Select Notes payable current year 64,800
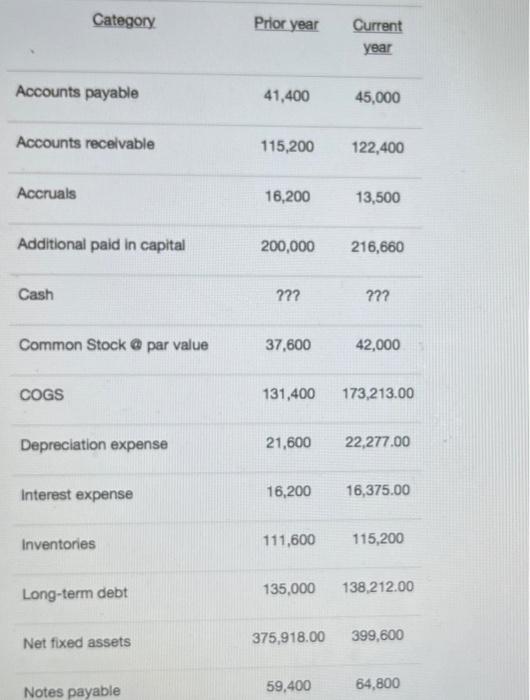The width and height of the screenshot is (530, 700). 378,684
